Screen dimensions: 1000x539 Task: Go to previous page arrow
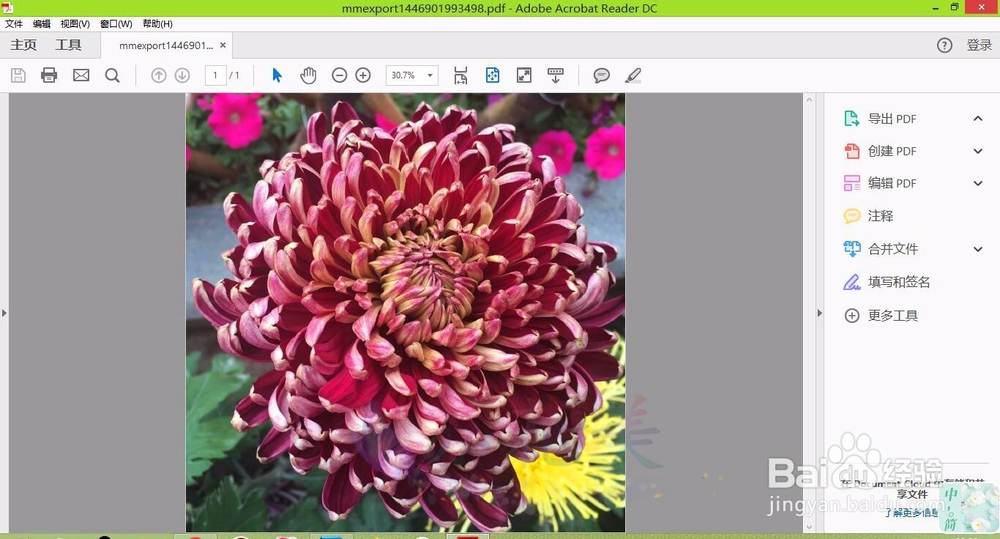158,75
